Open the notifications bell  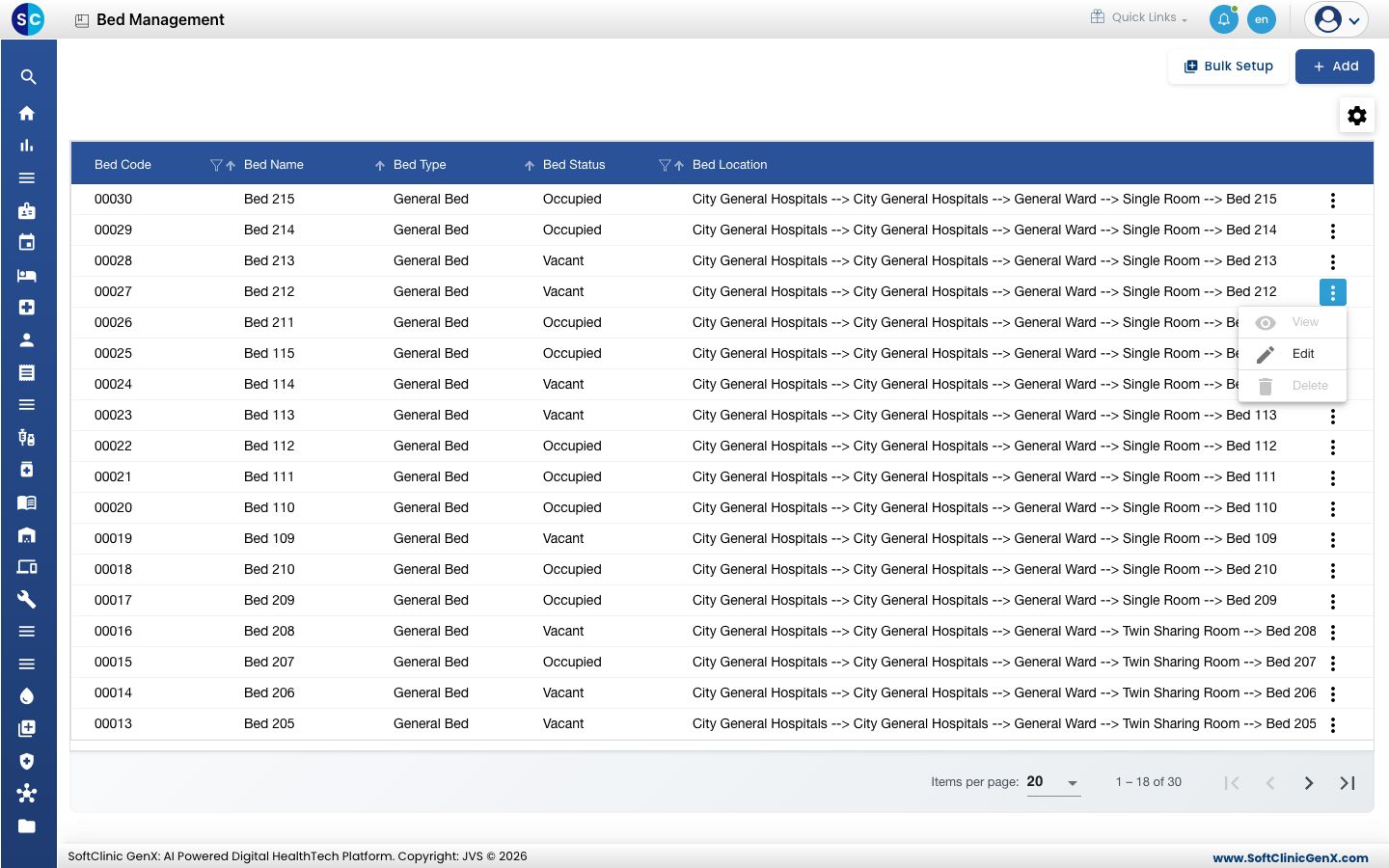(1223, 19)
